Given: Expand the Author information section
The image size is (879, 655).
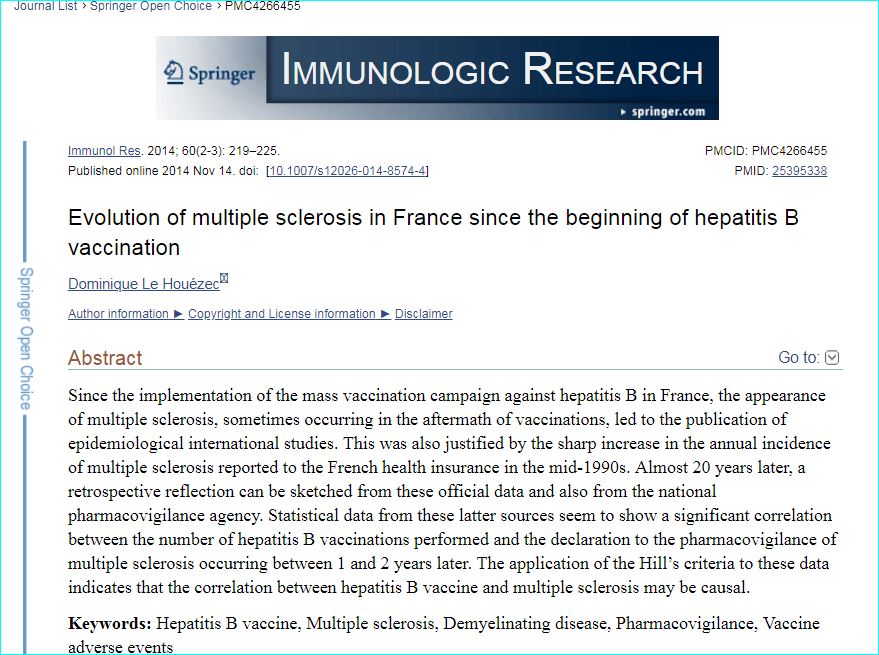Looking at the screenshot, I should coord(125,314).
